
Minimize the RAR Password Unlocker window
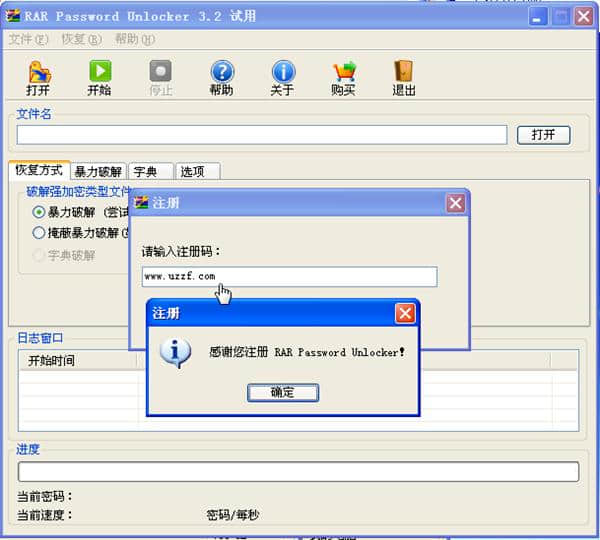click(x=537, y=17)
